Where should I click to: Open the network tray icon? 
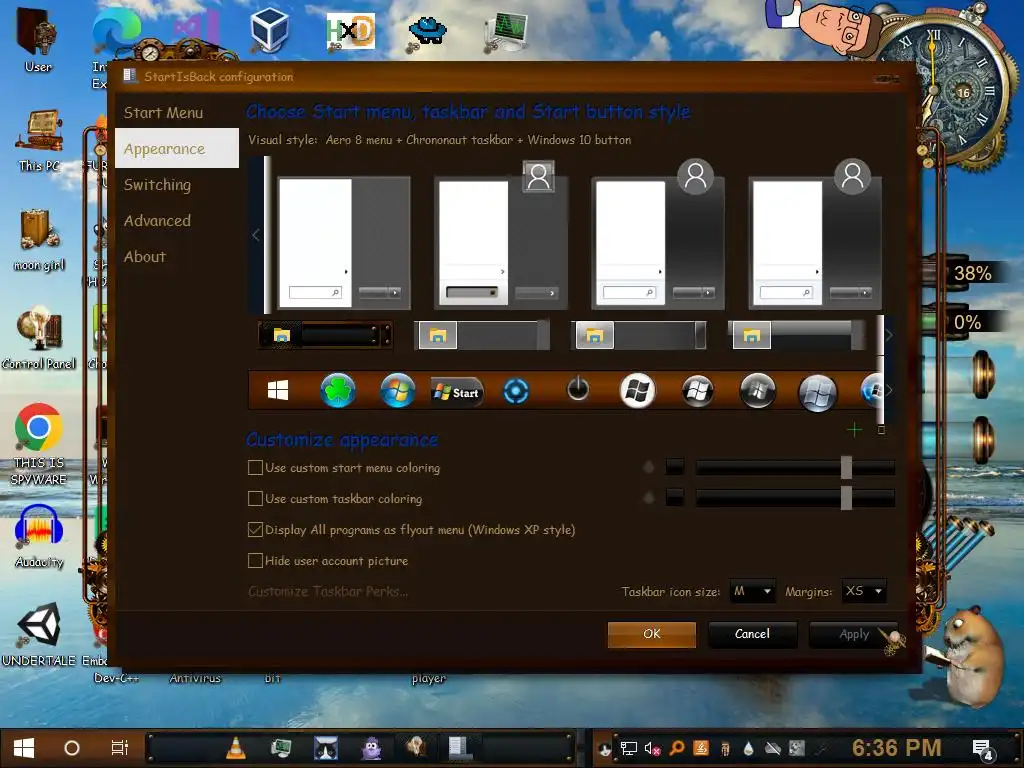click(628, 748)
